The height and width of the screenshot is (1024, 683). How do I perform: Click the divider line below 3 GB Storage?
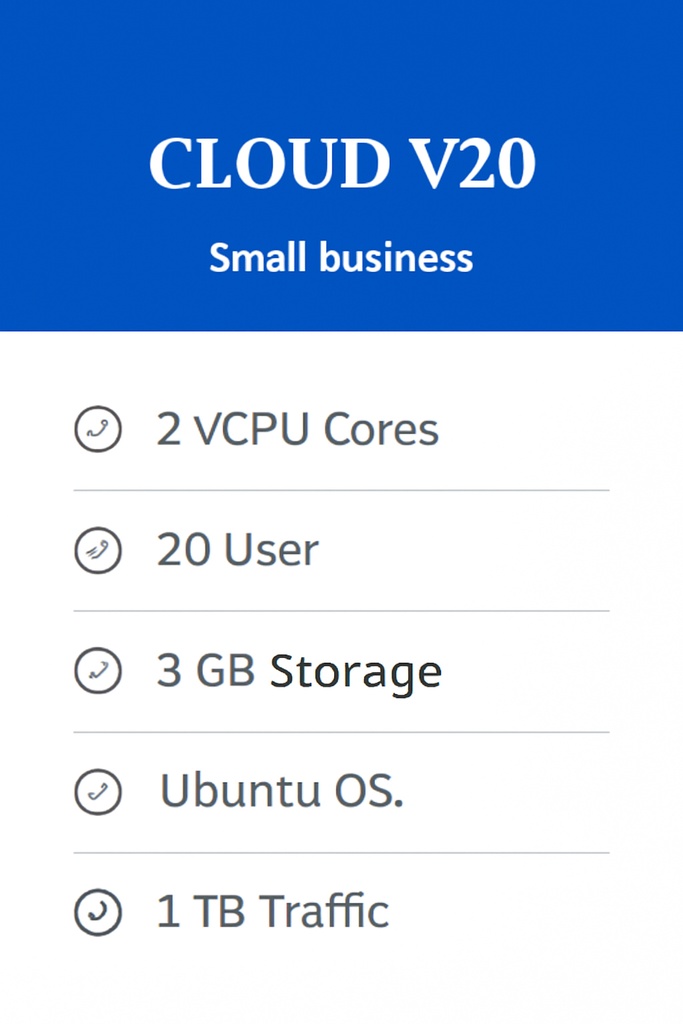[341, 732]
